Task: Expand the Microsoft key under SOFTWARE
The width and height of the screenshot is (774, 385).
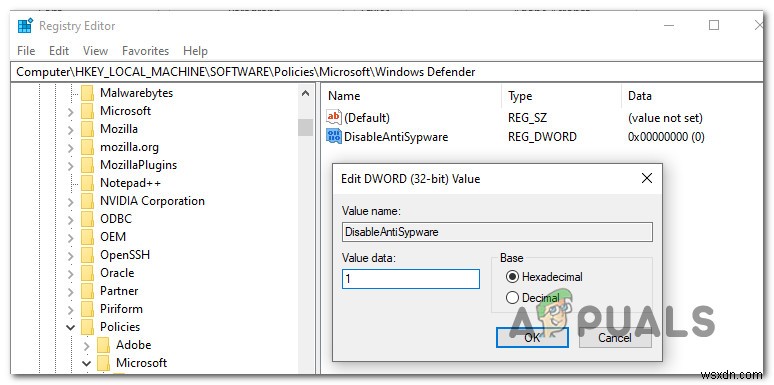Action: pyautogui.click(x=71, y=112)
